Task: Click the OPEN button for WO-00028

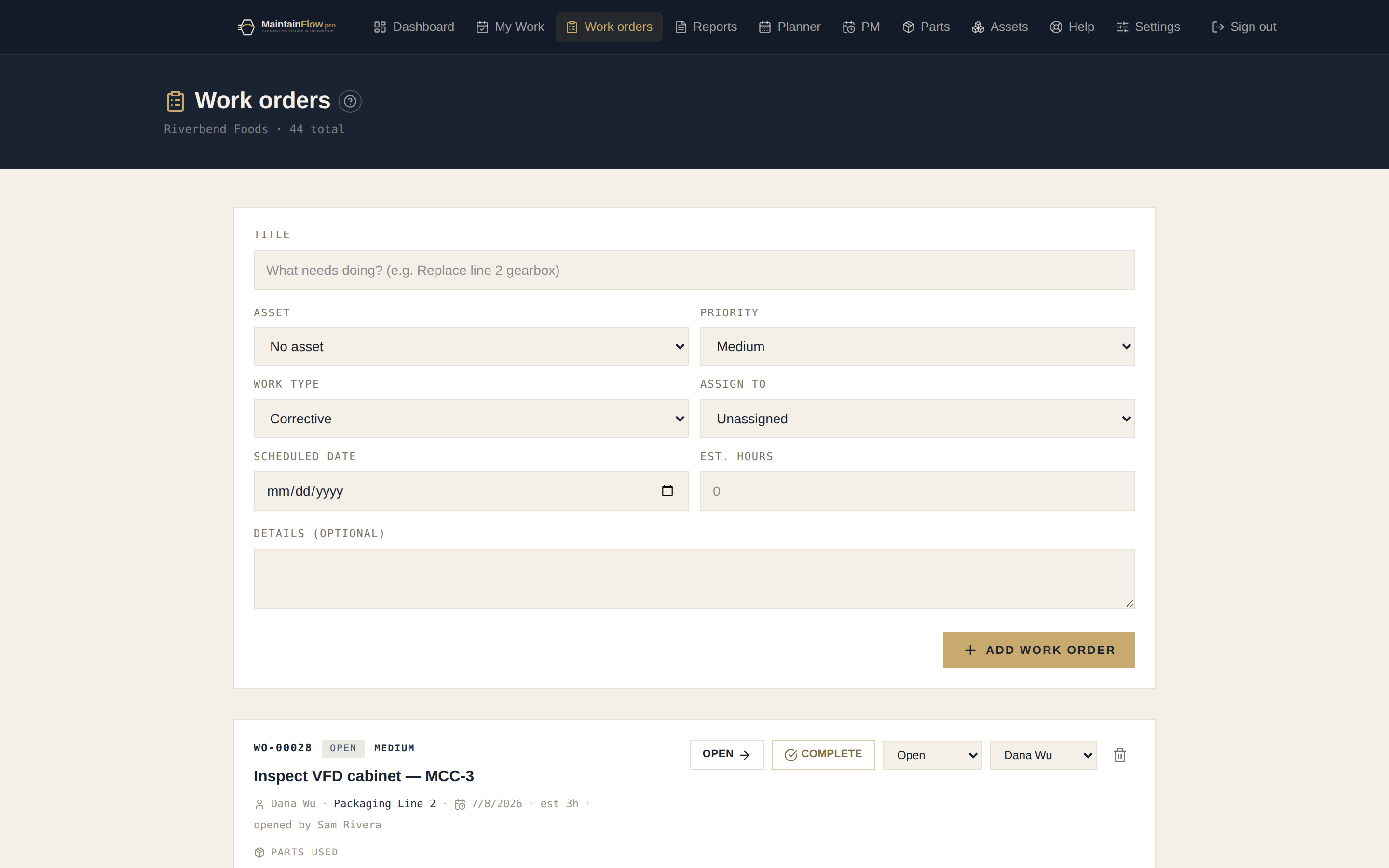Action: pos(726,754)
